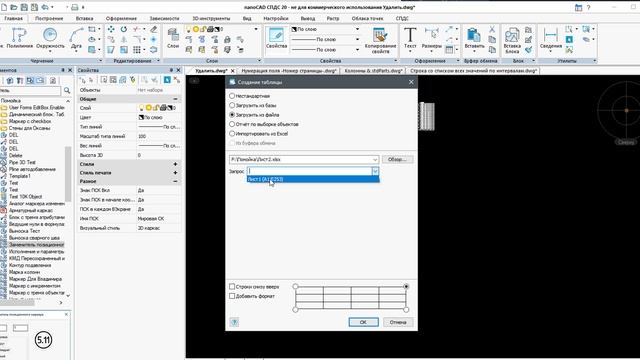Collapse the Разное properties section
Viewport: 640px width, 360px height.
(176, 181)
